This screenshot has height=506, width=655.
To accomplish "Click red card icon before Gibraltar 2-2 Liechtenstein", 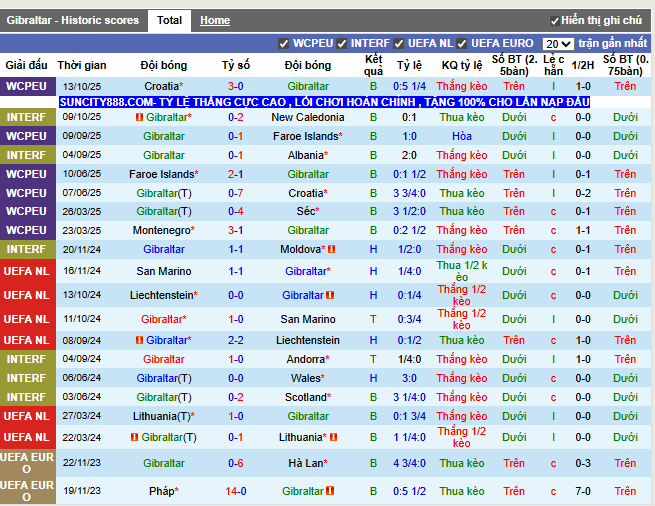I will click(x=140, y=341).
